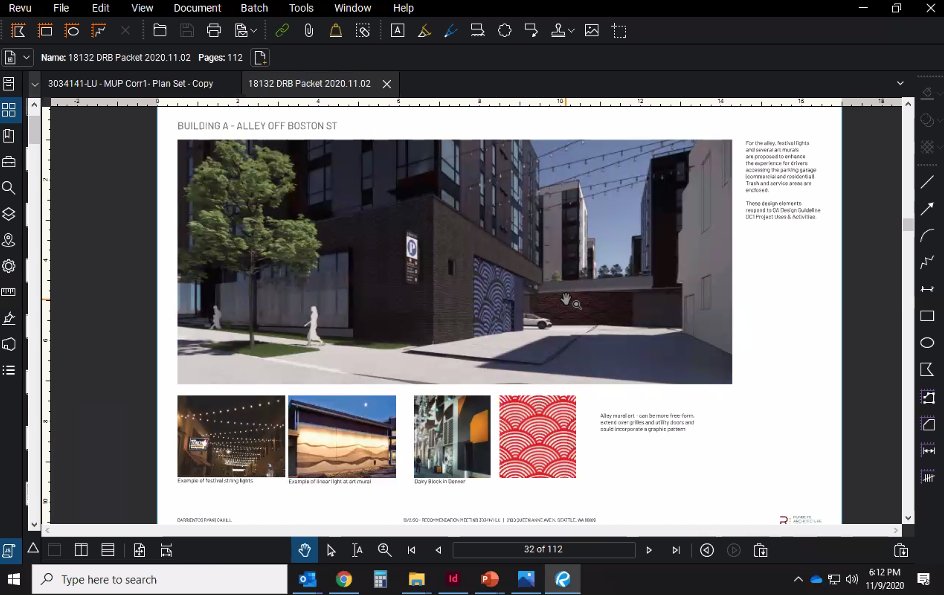
Task: Click the insert new page icon
Action: point(260,58)
